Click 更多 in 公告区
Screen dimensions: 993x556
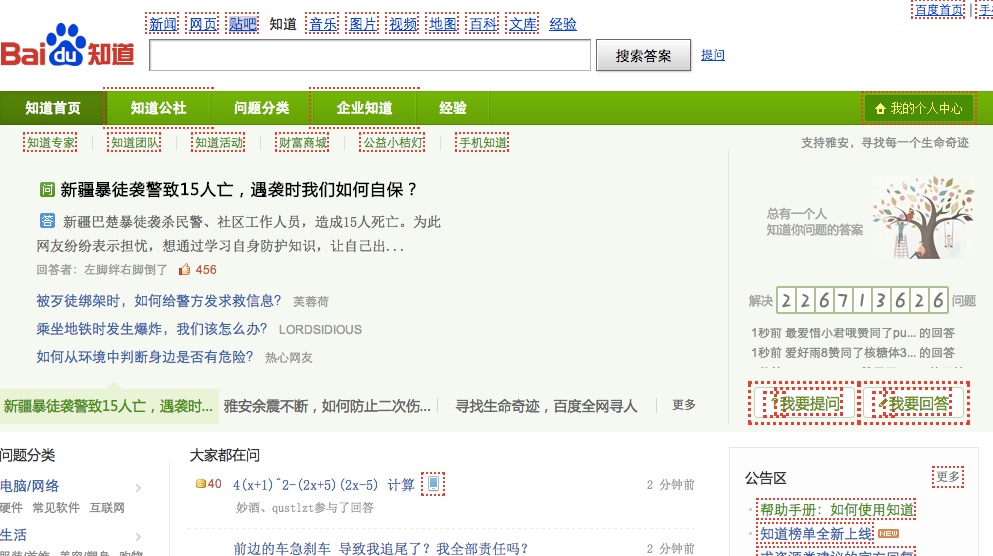coord(947,476)
